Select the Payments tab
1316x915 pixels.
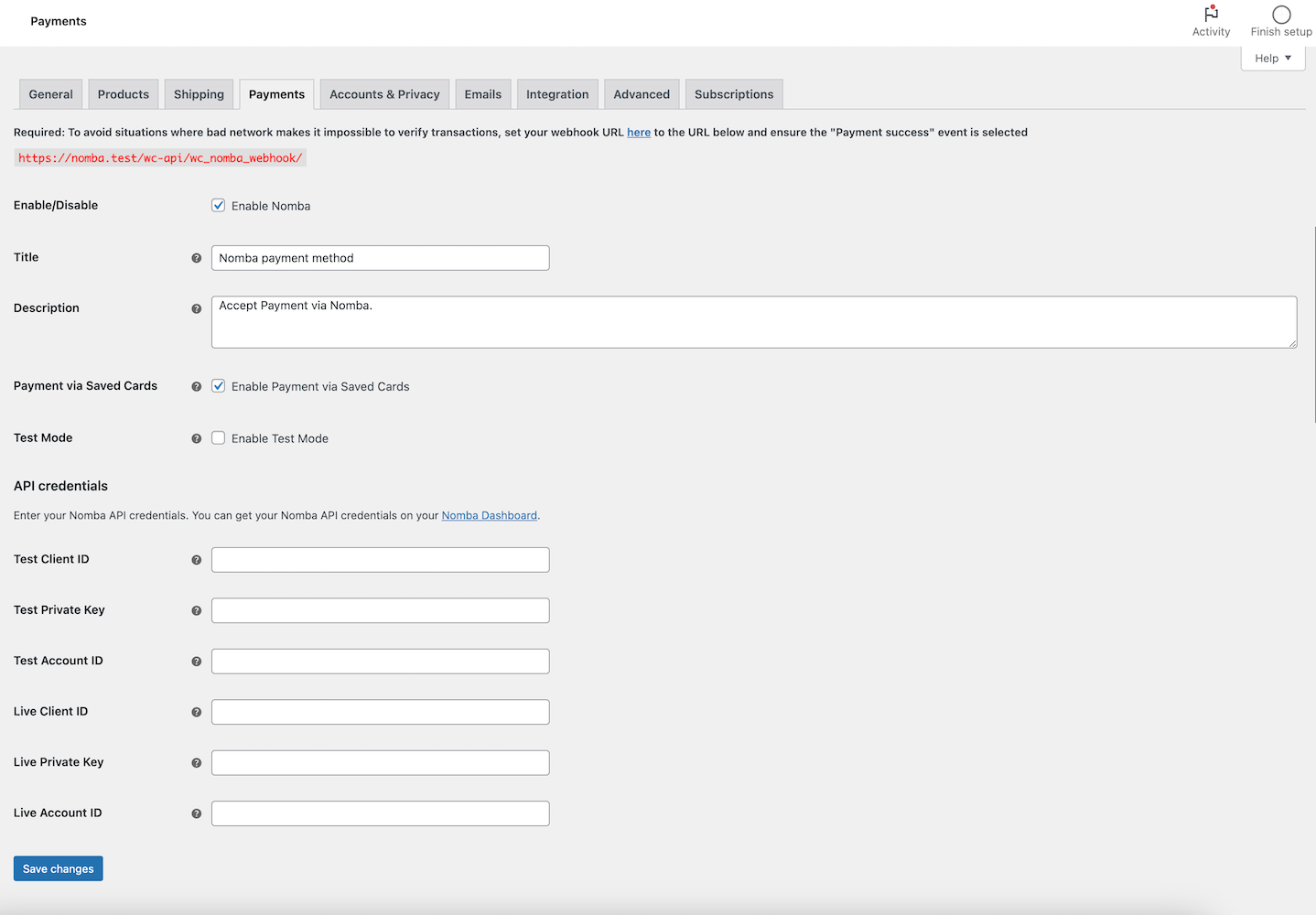click(276, 94)
